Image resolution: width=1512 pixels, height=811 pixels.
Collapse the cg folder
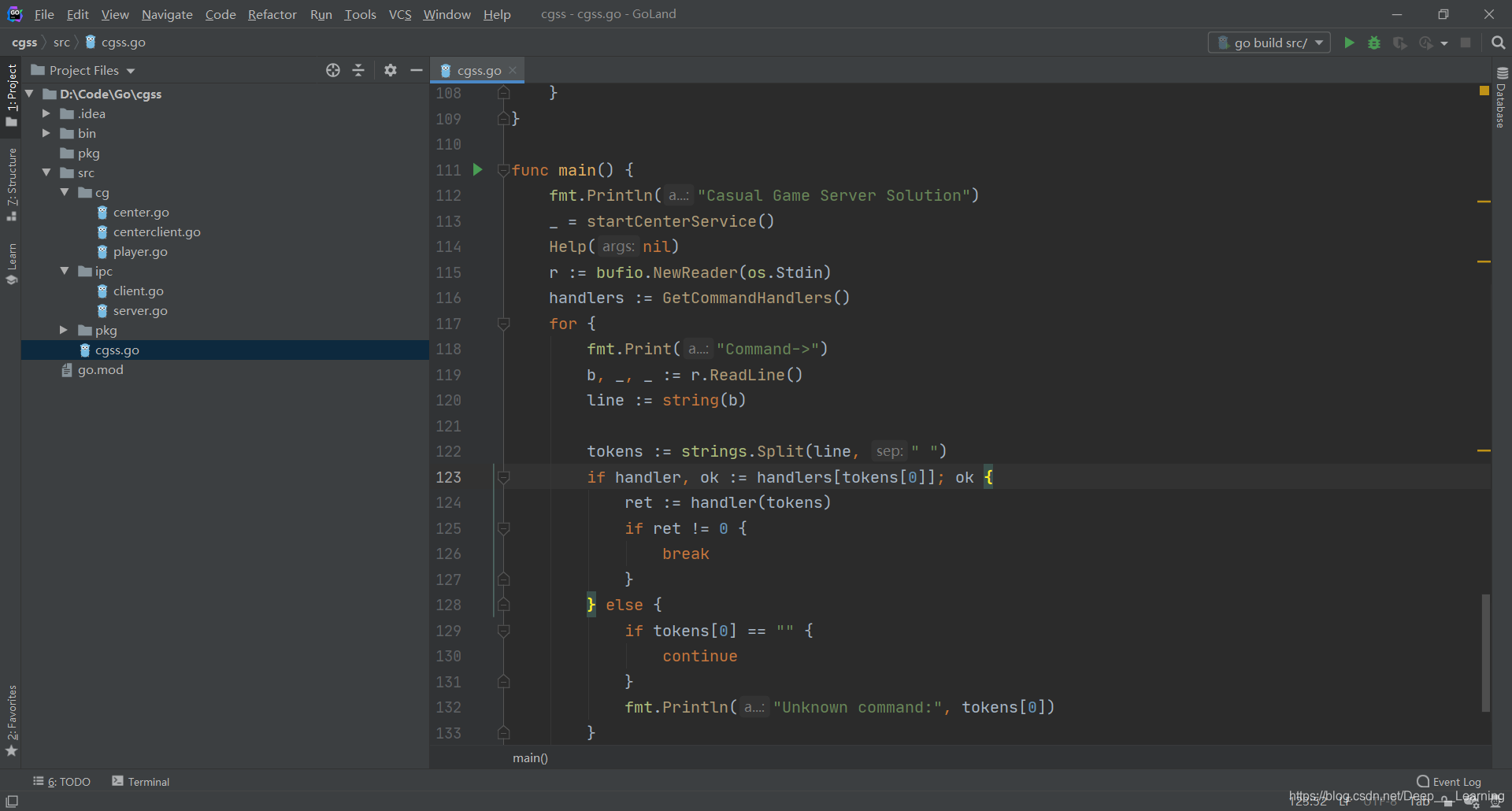click(x=65, y=192)
